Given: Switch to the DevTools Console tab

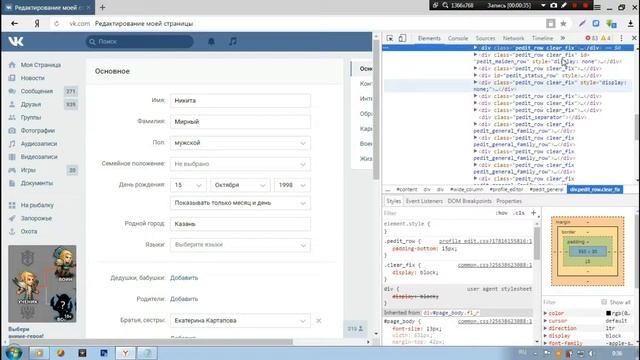Looking at the screenshot, I should click(458, 38).
